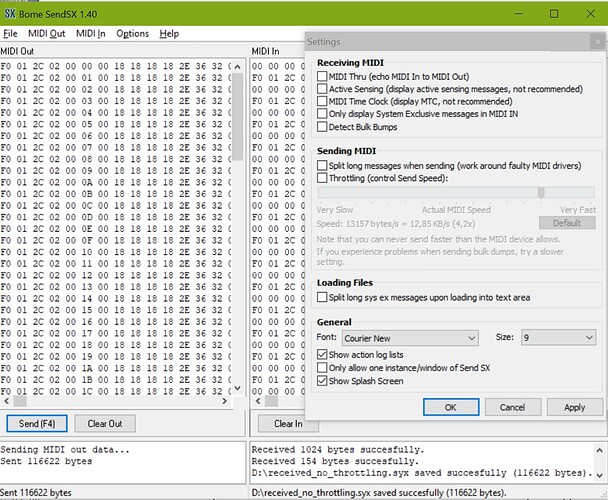Click the MIDI Out hex row containing 14
This screenshot has width=608, height=500.
[x=116, y=299]
